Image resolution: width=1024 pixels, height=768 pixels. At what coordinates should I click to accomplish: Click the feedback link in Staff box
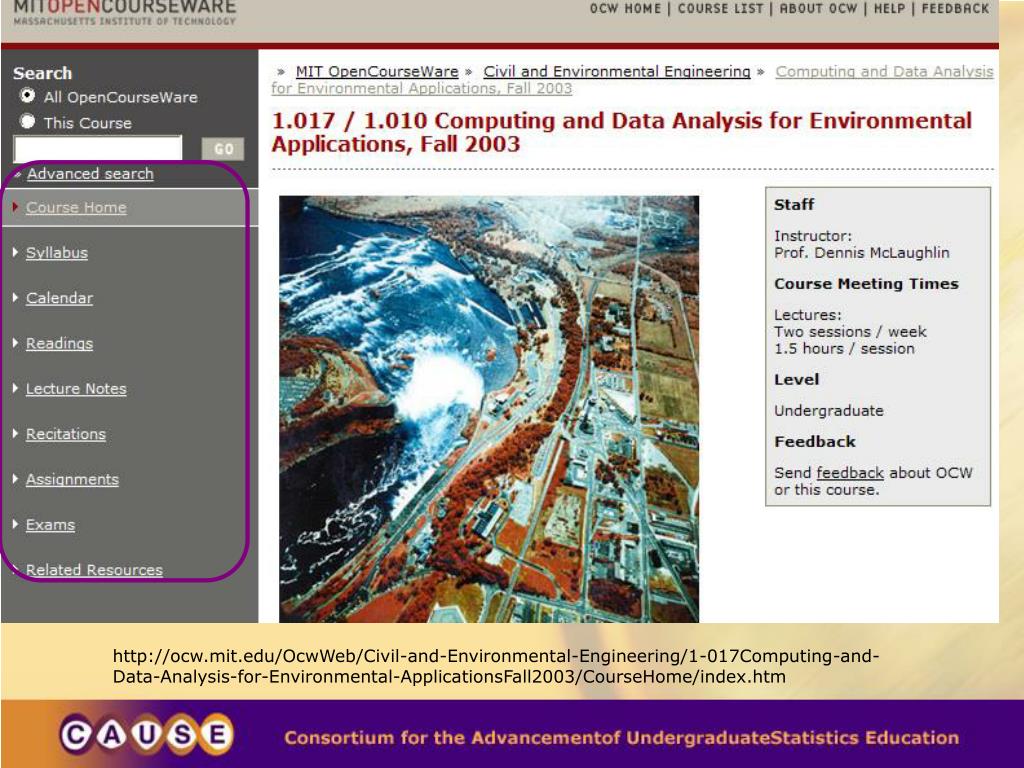(850, 473)
